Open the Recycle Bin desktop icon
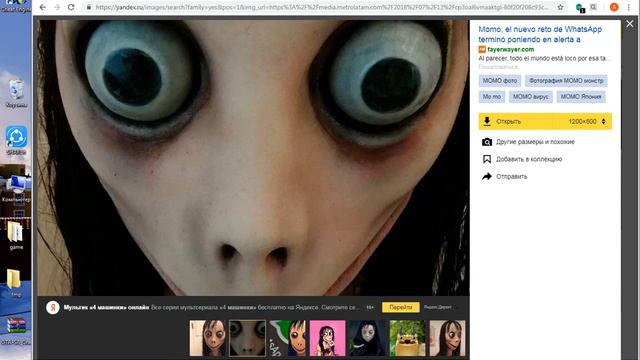Viewport: 640px width, 360px height. (16, 94)
